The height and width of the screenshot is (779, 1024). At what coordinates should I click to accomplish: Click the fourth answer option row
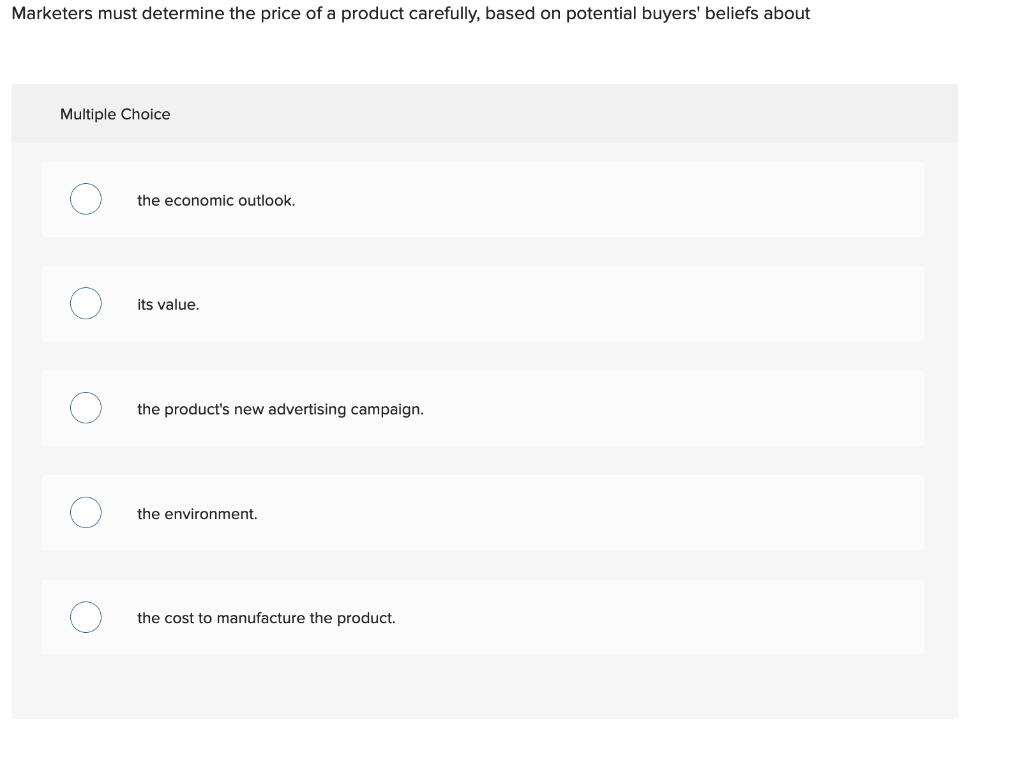[x=483, y=512]
